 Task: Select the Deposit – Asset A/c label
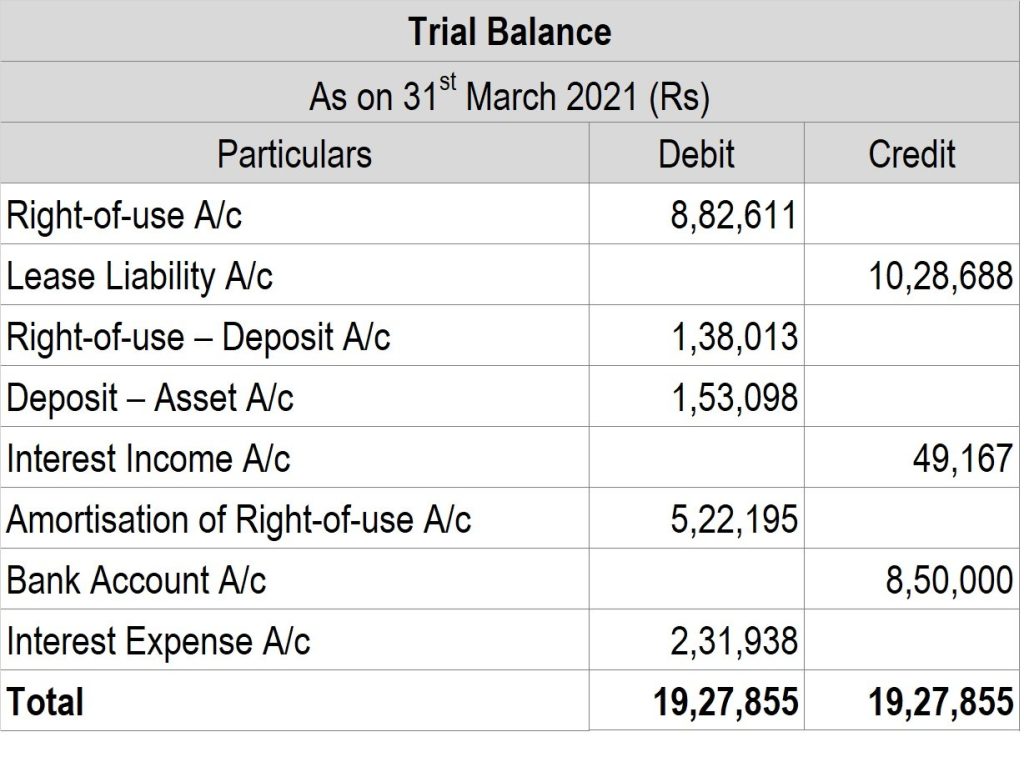click(150, 398)
